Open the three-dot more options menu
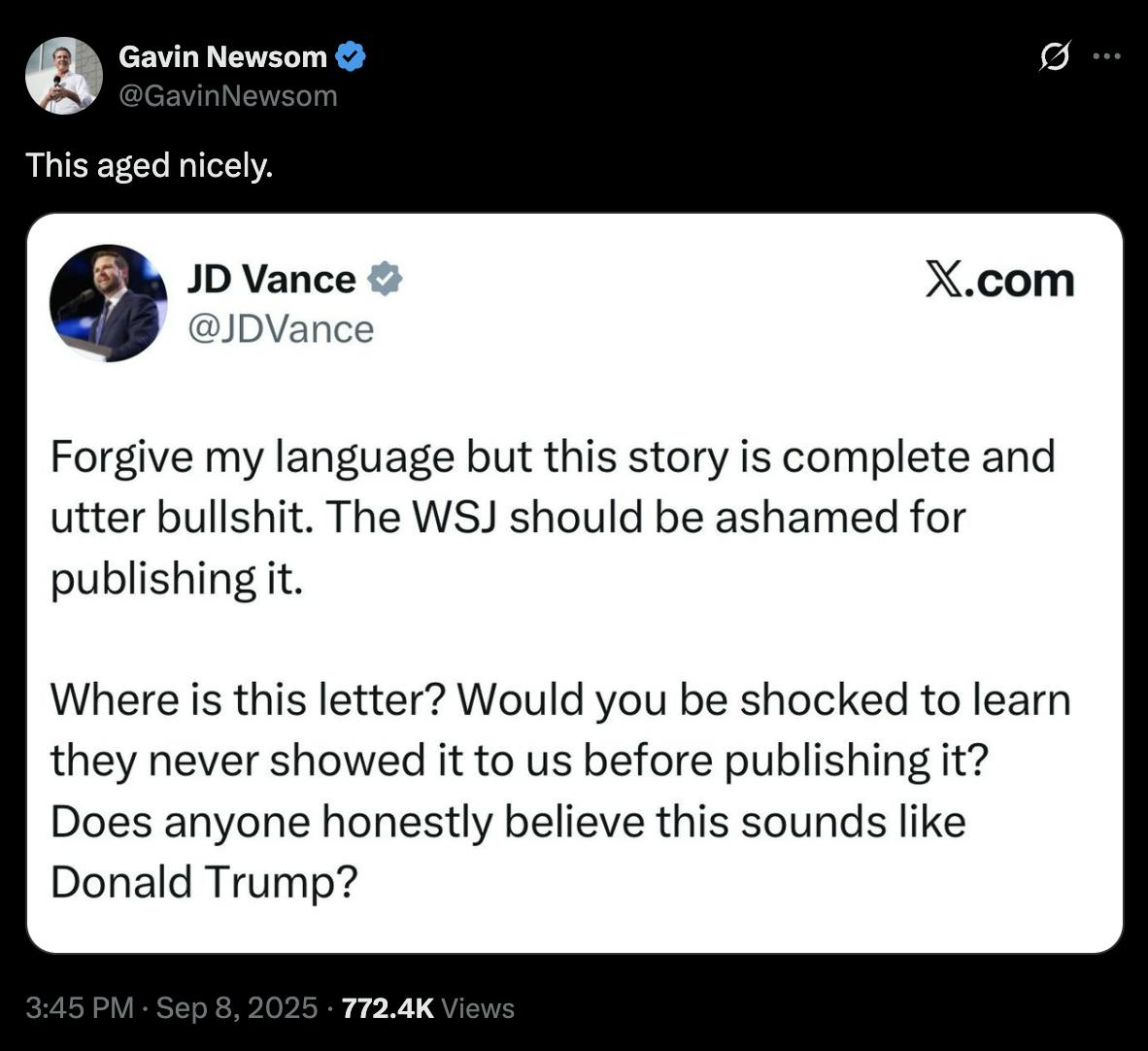This screenshot has height=1051, width=1148. coord(1106,55)
